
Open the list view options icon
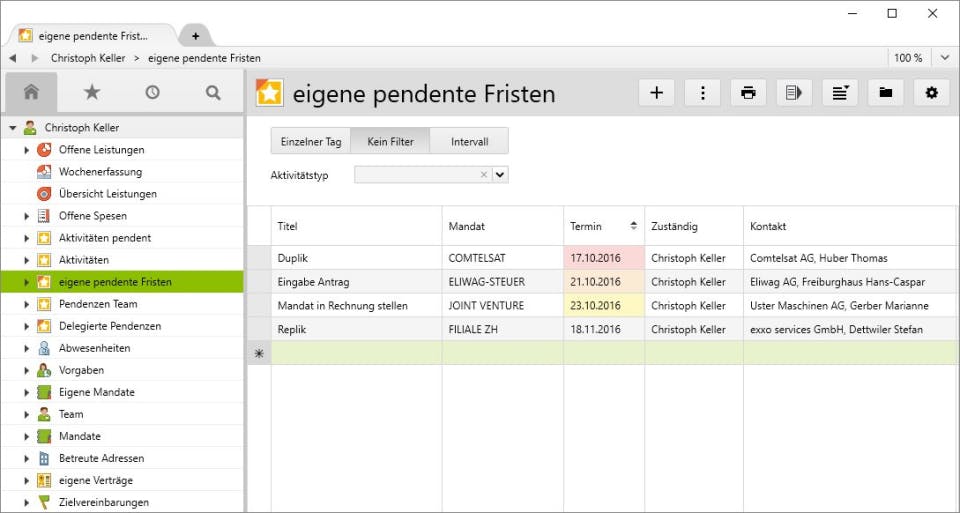(840, 93)
